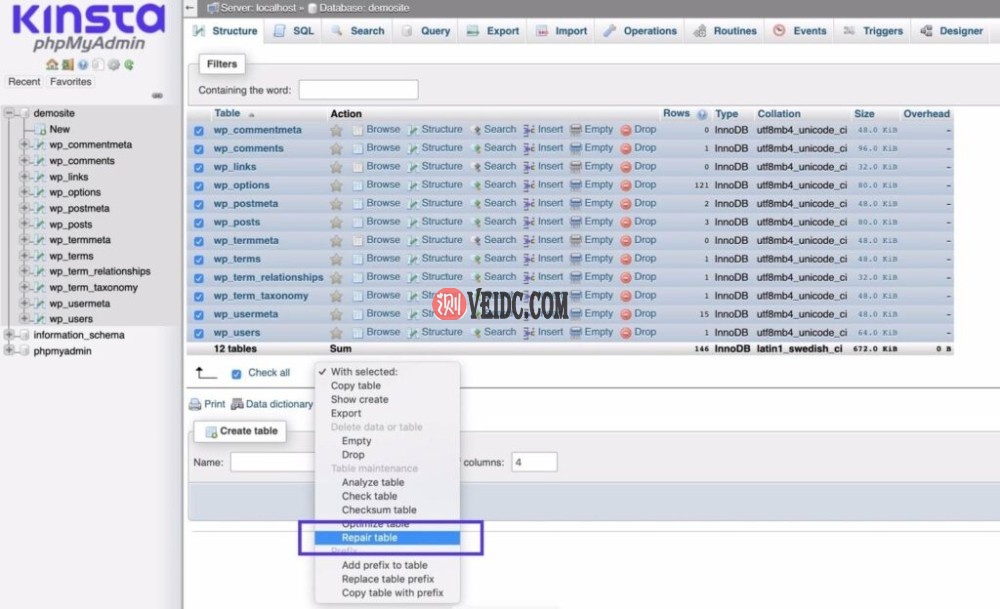Uncheck the wp_termmeta table checkbox
1000x609 pixels.
[198, 241]
